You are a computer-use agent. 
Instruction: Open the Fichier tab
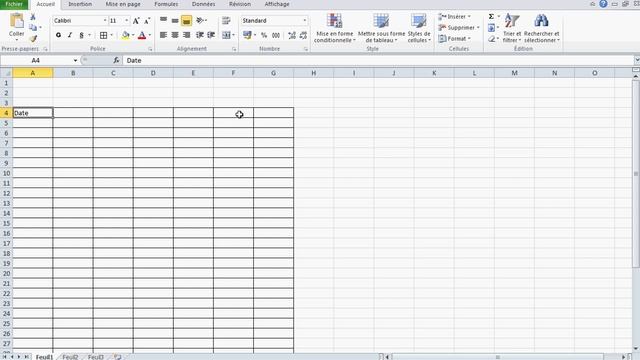(x=14, y=4)
